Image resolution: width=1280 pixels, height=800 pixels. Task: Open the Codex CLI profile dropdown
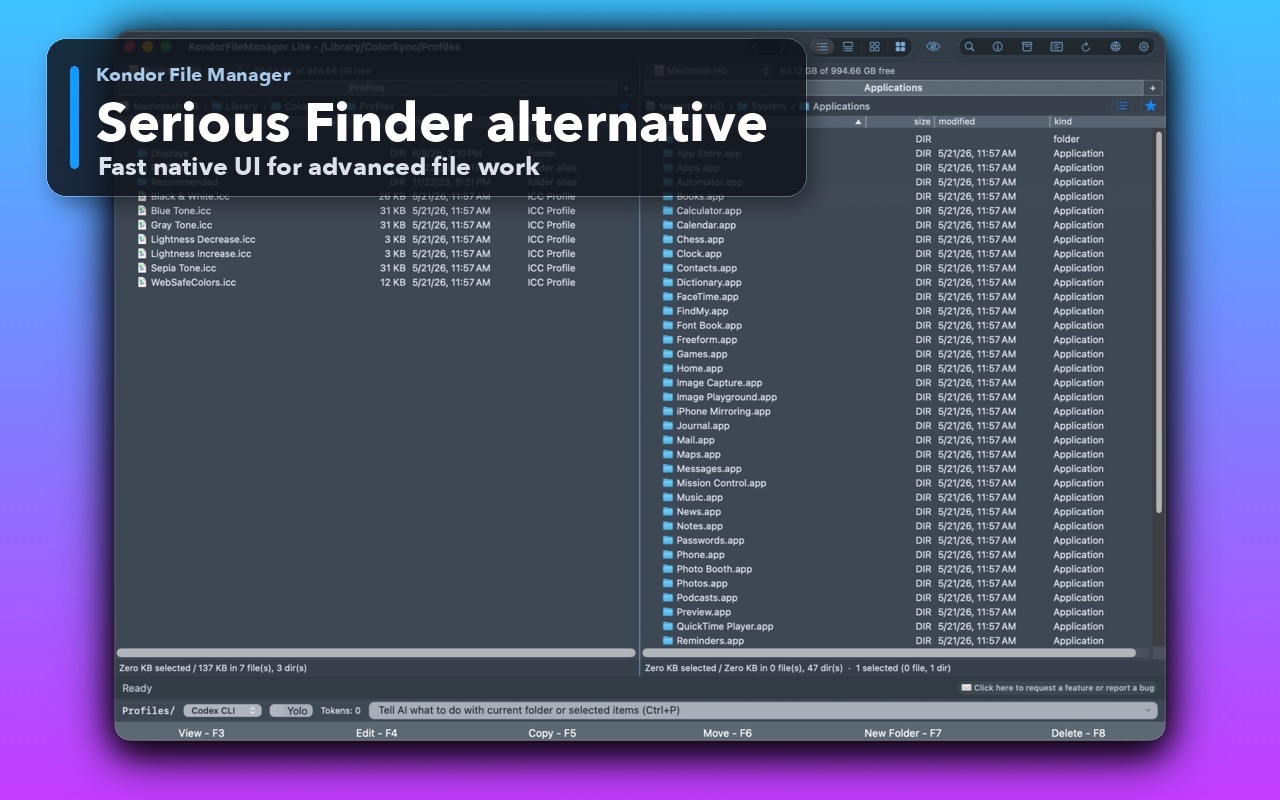point(222,711)
